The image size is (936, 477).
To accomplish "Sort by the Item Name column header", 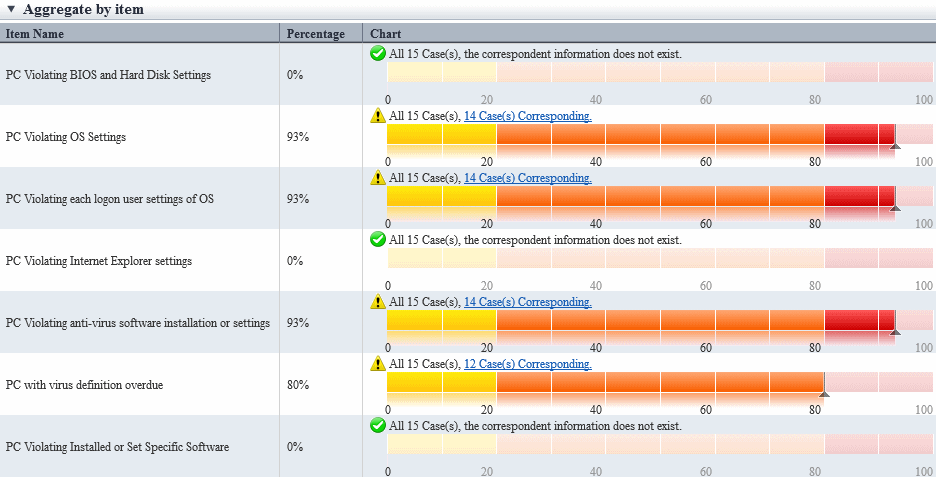I will click(35, 33).
